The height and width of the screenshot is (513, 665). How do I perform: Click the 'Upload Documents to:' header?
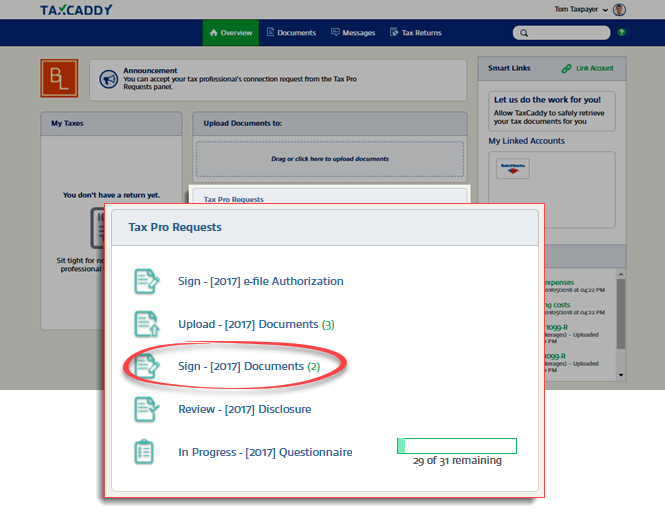243,123
